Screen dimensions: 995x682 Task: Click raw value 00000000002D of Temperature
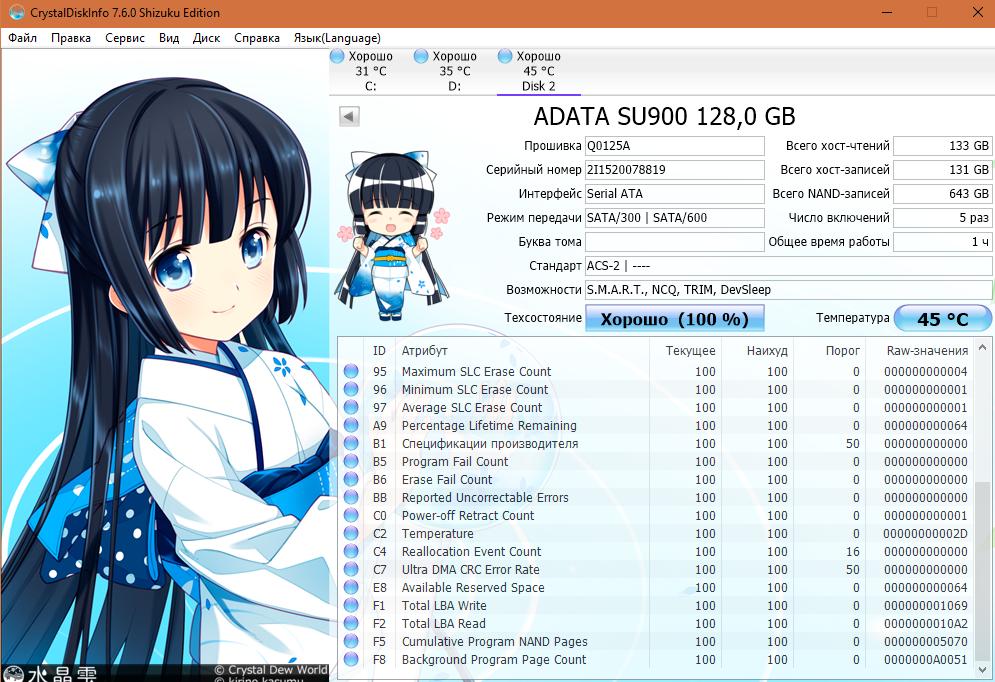[925, 534]
